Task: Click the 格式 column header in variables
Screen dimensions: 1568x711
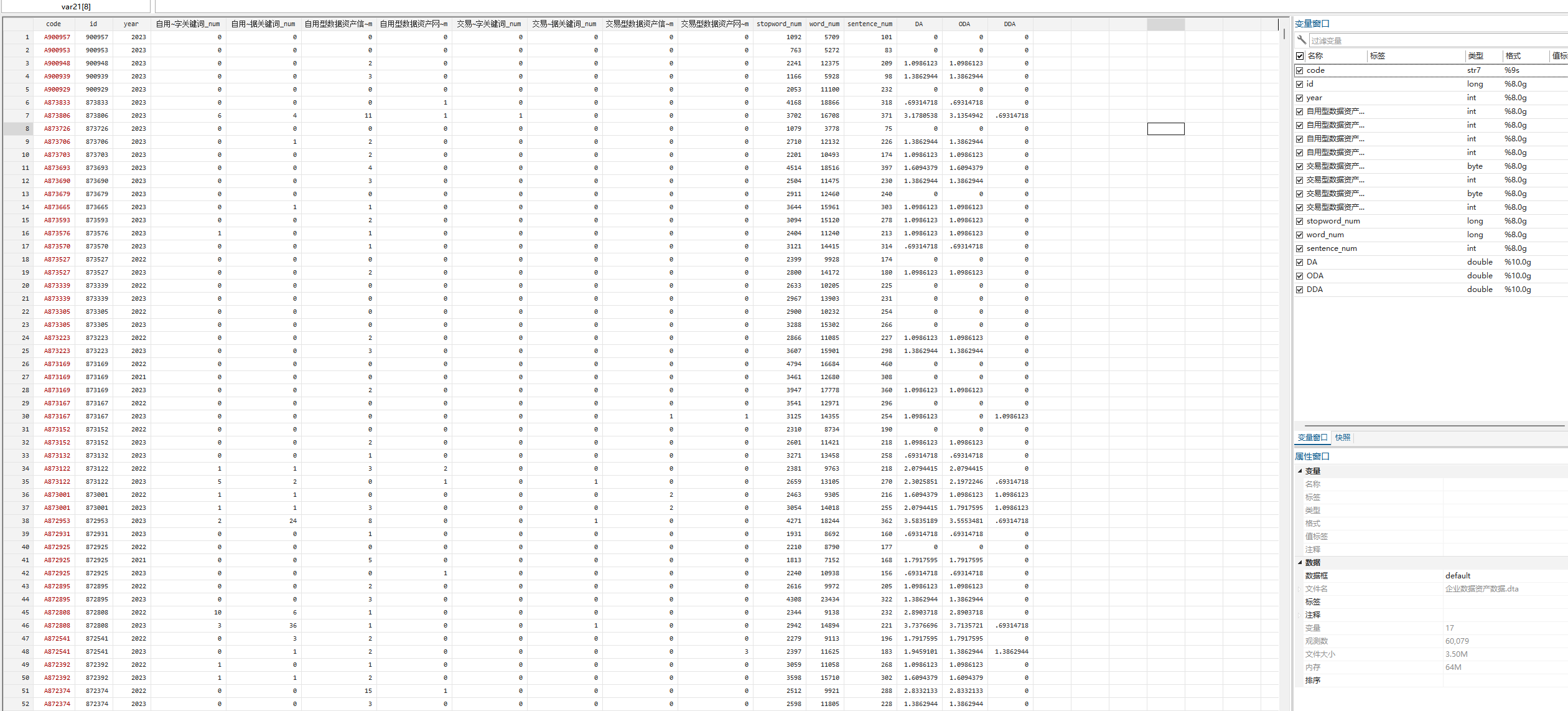Action: (x=1513, y=56)
